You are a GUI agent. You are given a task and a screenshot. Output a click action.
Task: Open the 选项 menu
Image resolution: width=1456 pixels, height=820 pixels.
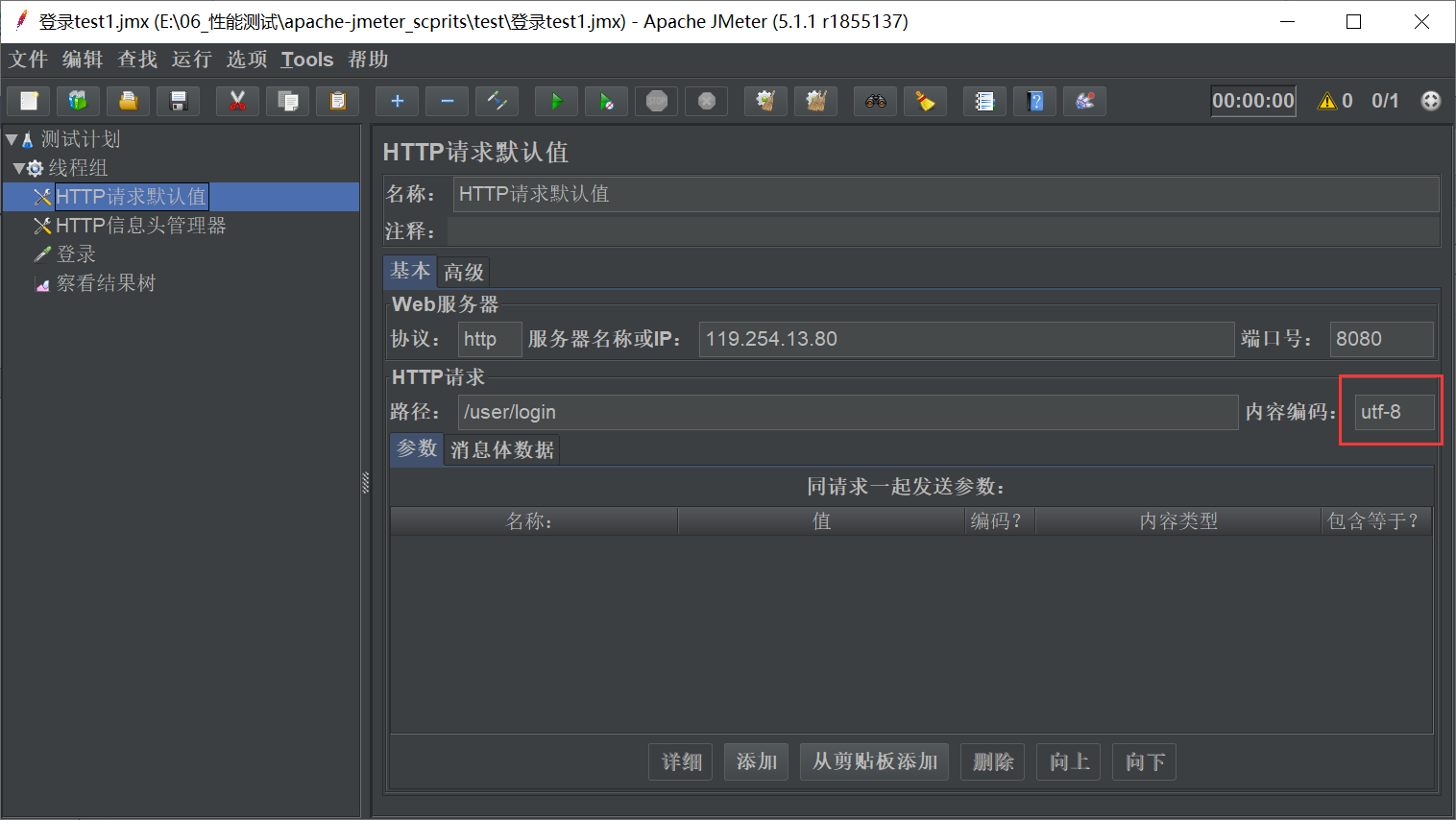[247, 60]
